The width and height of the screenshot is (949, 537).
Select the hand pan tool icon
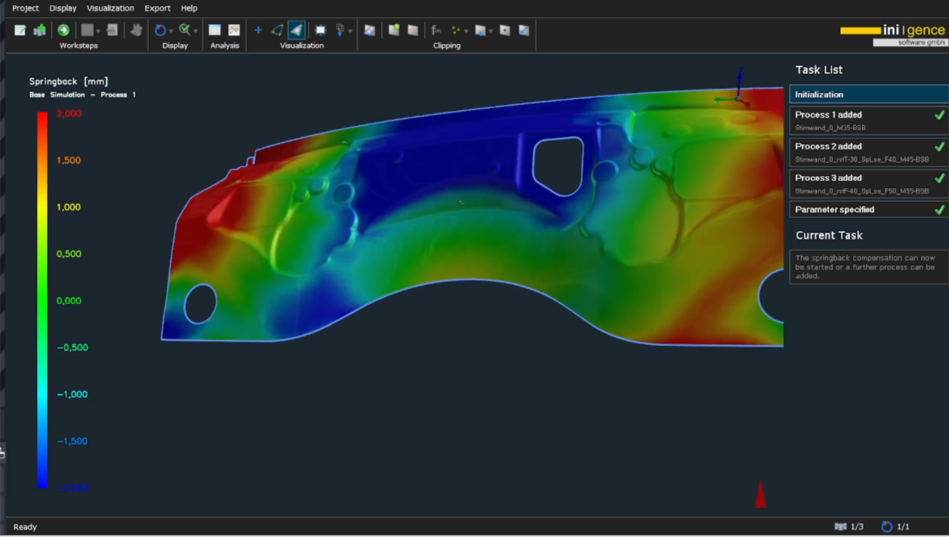click(136, 30)
